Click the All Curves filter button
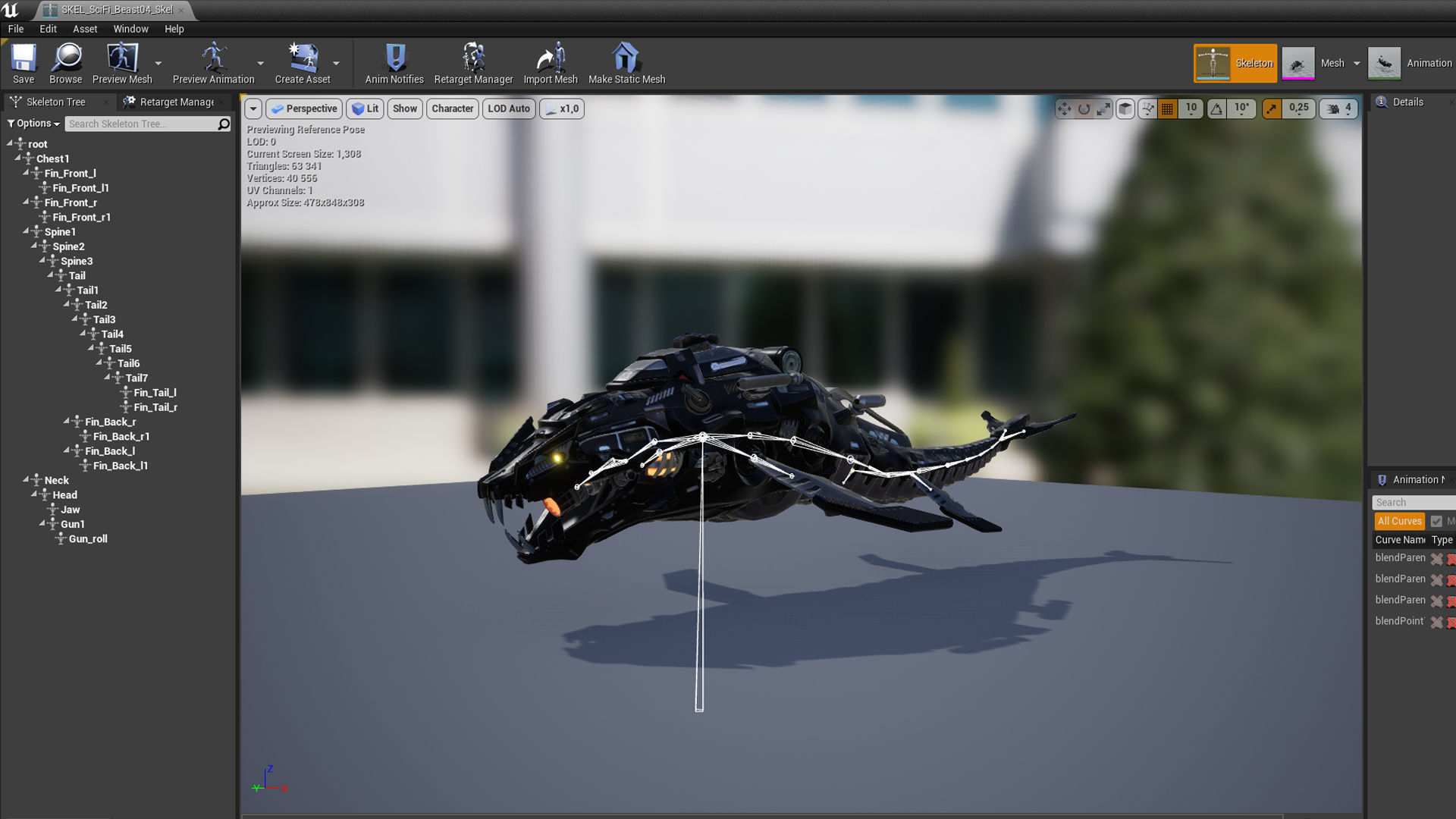Screen dimensions: 1456x819 click(1399, 521)
